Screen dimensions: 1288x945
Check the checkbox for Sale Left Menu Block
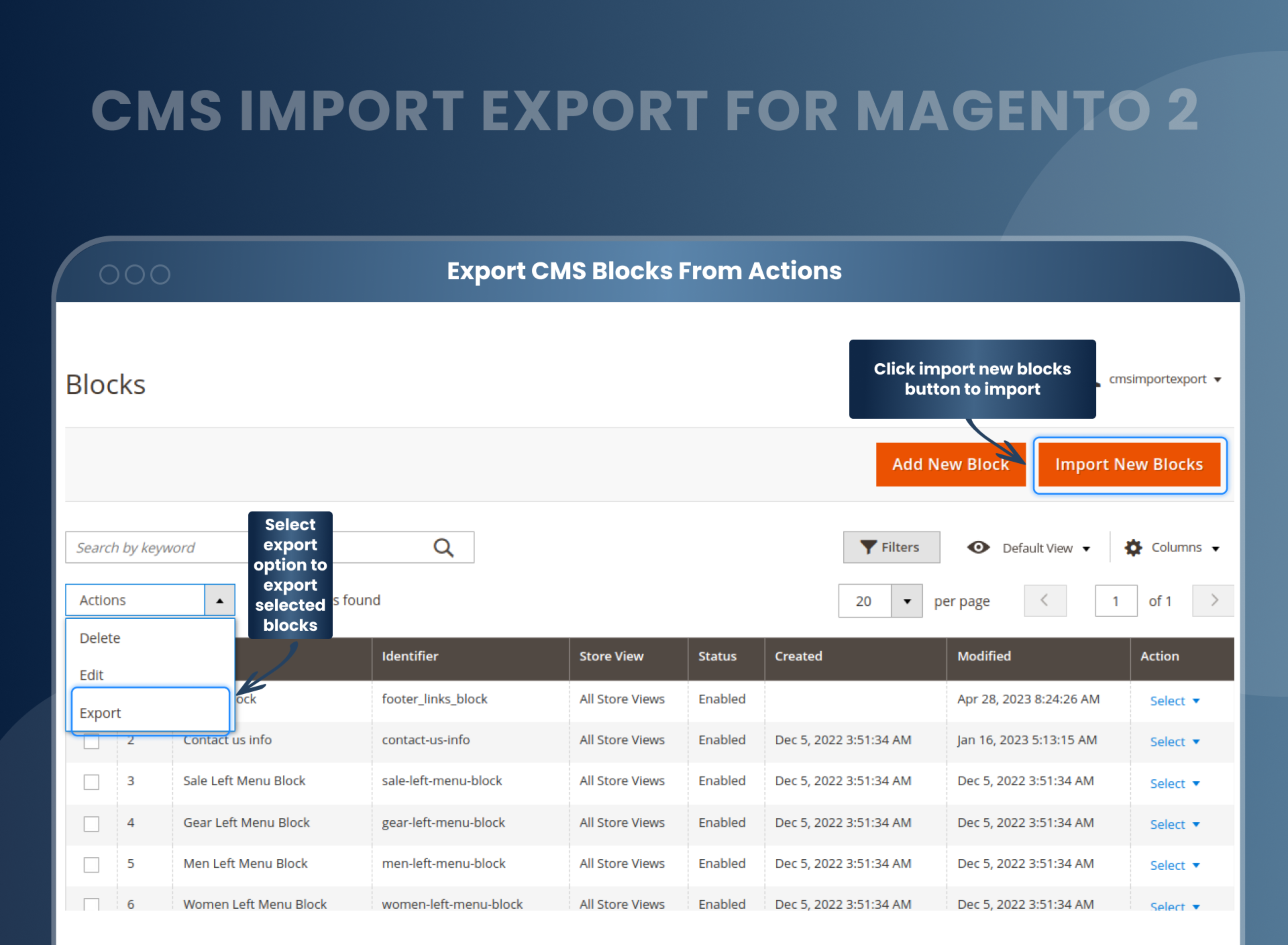(92, 782)
